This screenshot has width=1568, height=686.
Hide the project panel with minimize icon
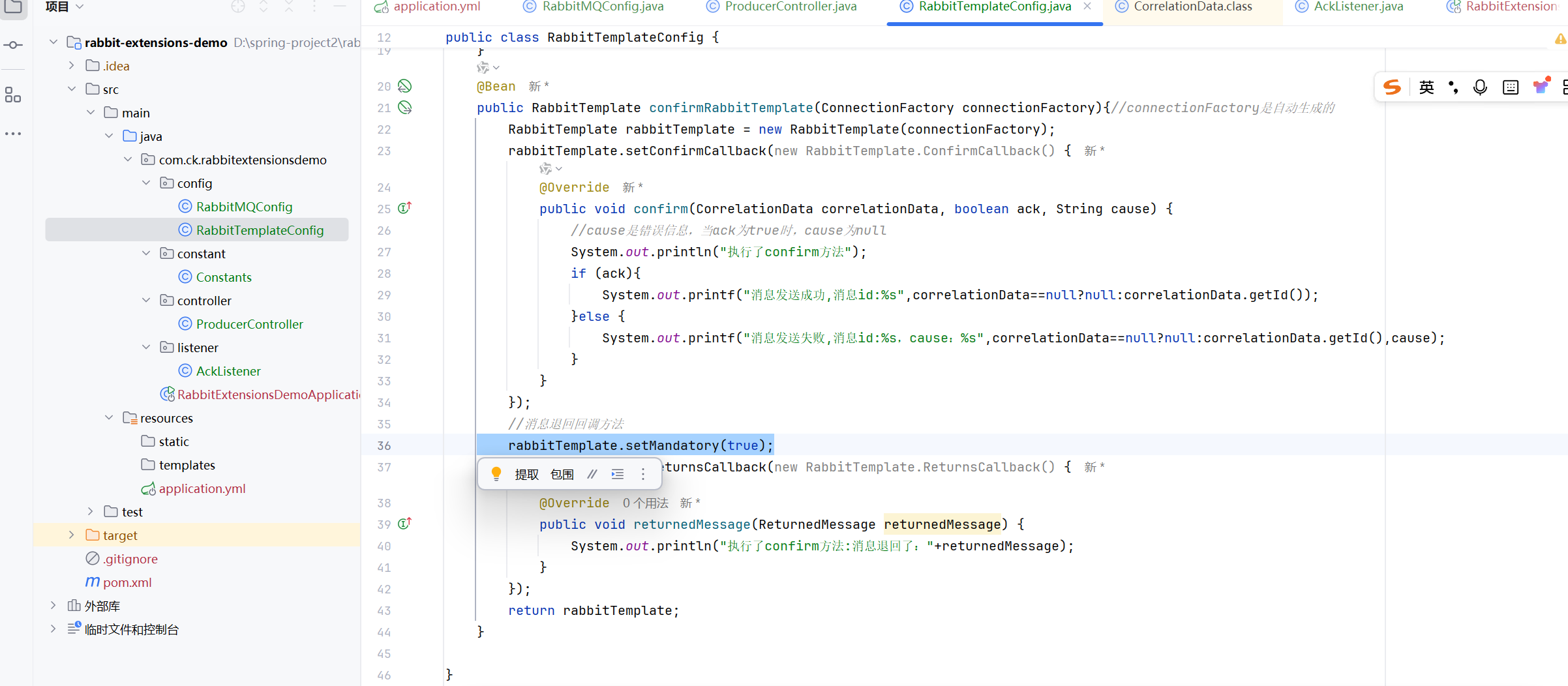tap(340, 6)
